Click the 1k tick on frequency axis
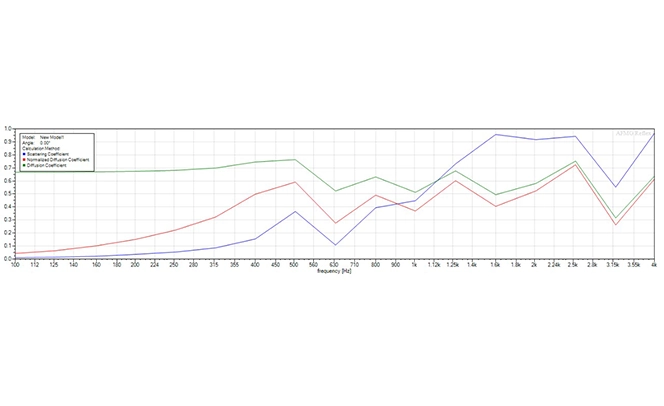 [x=415, y=265]
